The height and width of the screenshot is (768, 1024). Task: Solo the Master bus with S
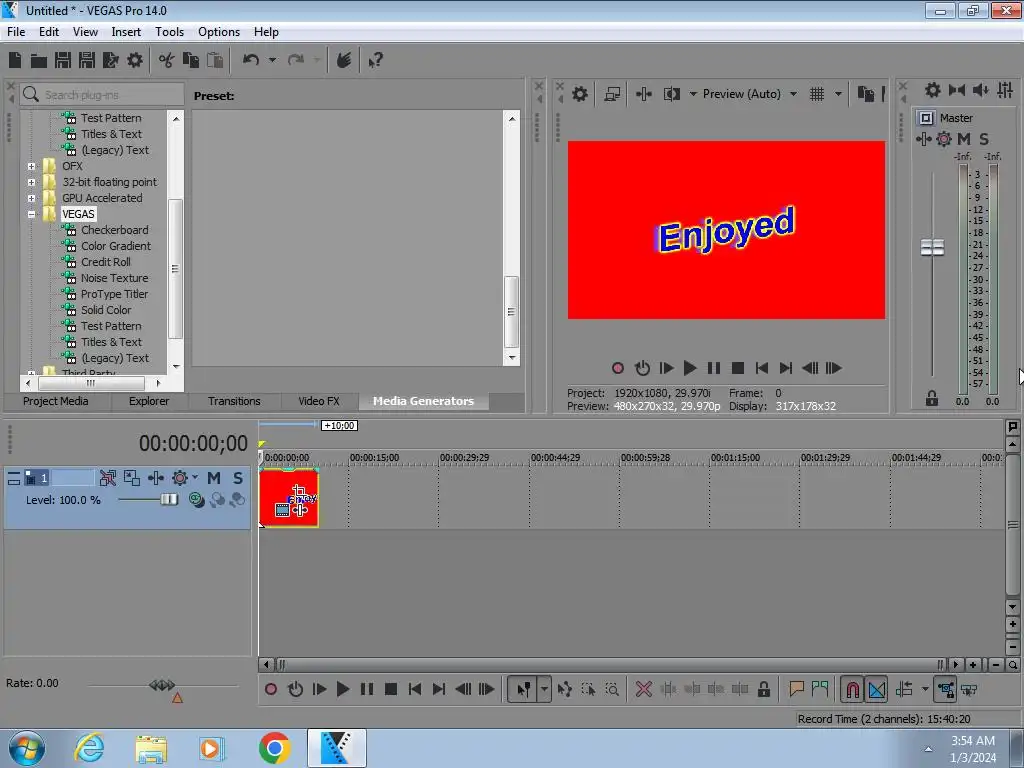(x=984, y=138)
